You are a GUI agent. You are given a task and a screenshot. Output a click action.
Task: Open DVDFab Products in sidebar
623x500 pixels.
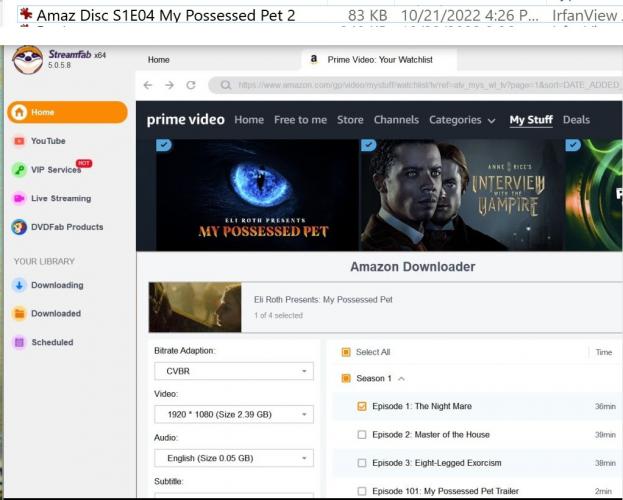[x=58, y=227]
